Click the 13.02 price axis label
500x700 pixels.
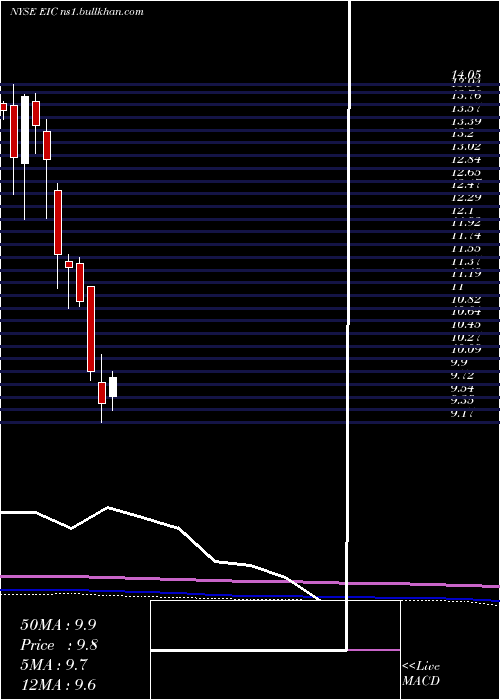(466, 147)
